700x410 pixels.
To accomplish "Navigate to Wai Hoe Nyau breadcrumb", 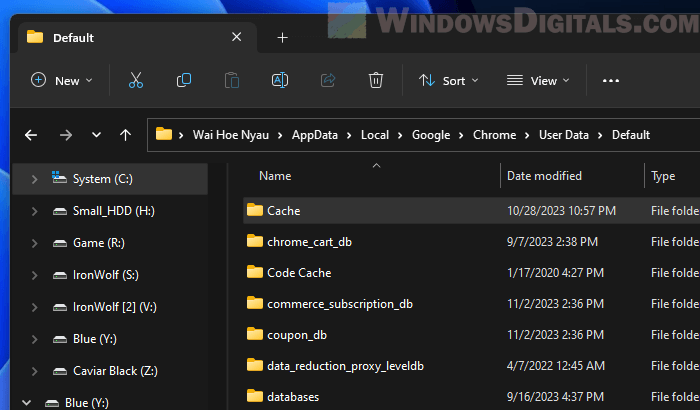I will tap(231, 135).
